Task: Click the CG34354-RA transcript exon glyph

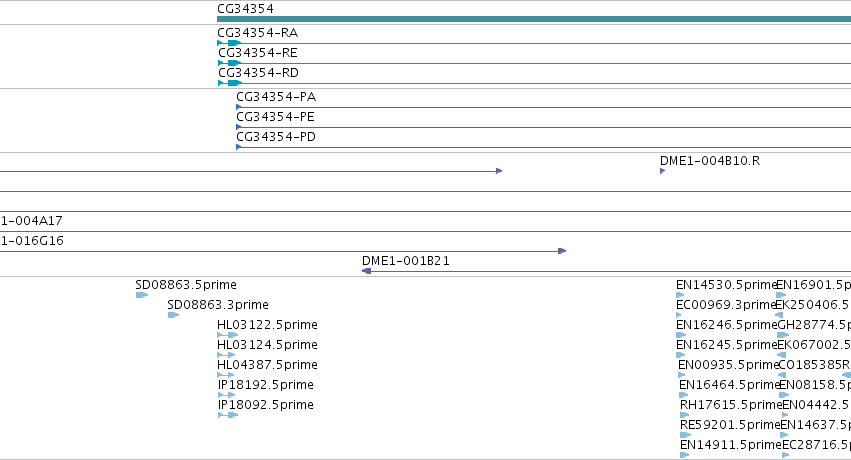Action: 234,43
